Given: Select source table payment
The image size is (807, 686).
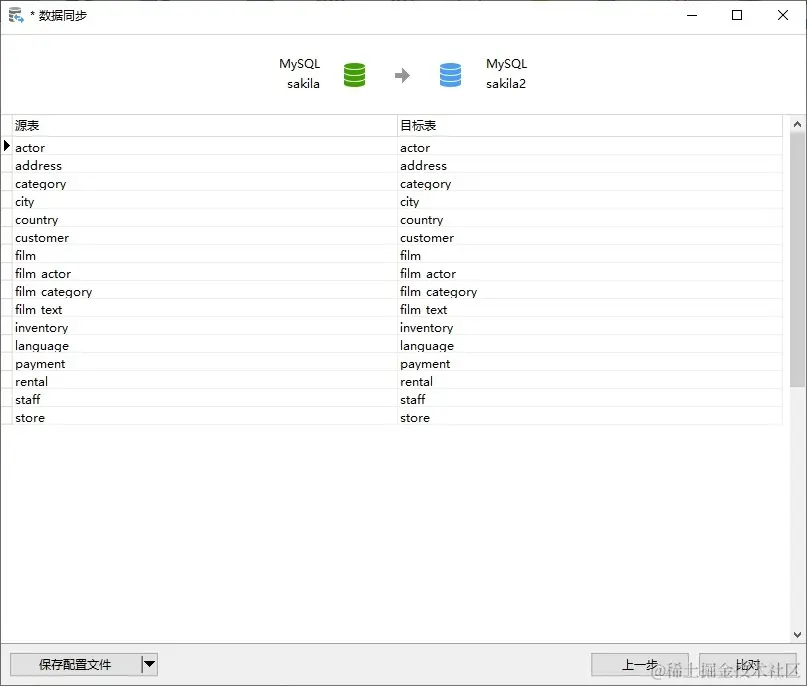Looking at the screenshot, I should (x=204, y=362).
